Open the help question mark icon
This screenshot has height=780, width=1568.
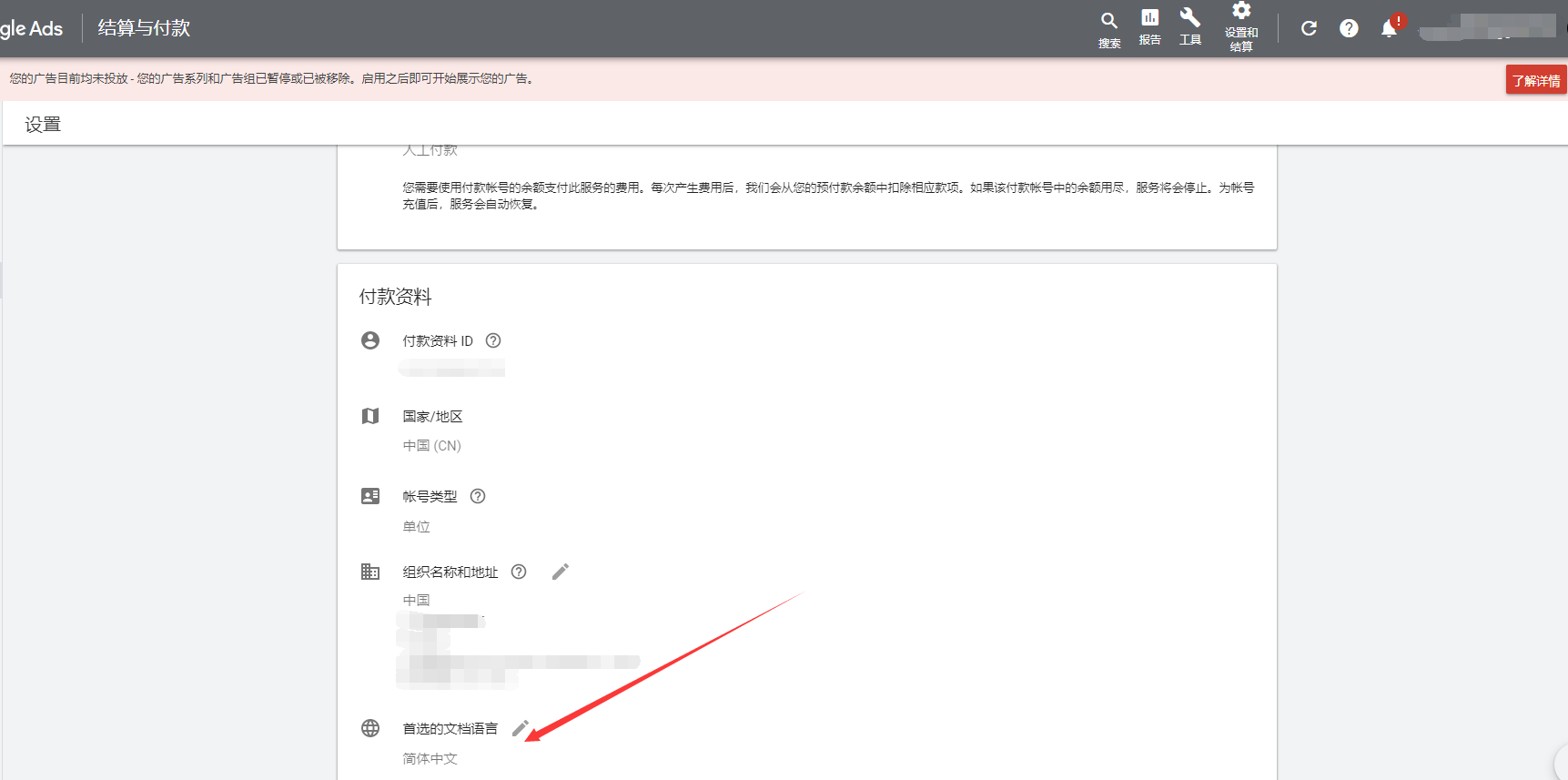click(x=1349, y=28)
